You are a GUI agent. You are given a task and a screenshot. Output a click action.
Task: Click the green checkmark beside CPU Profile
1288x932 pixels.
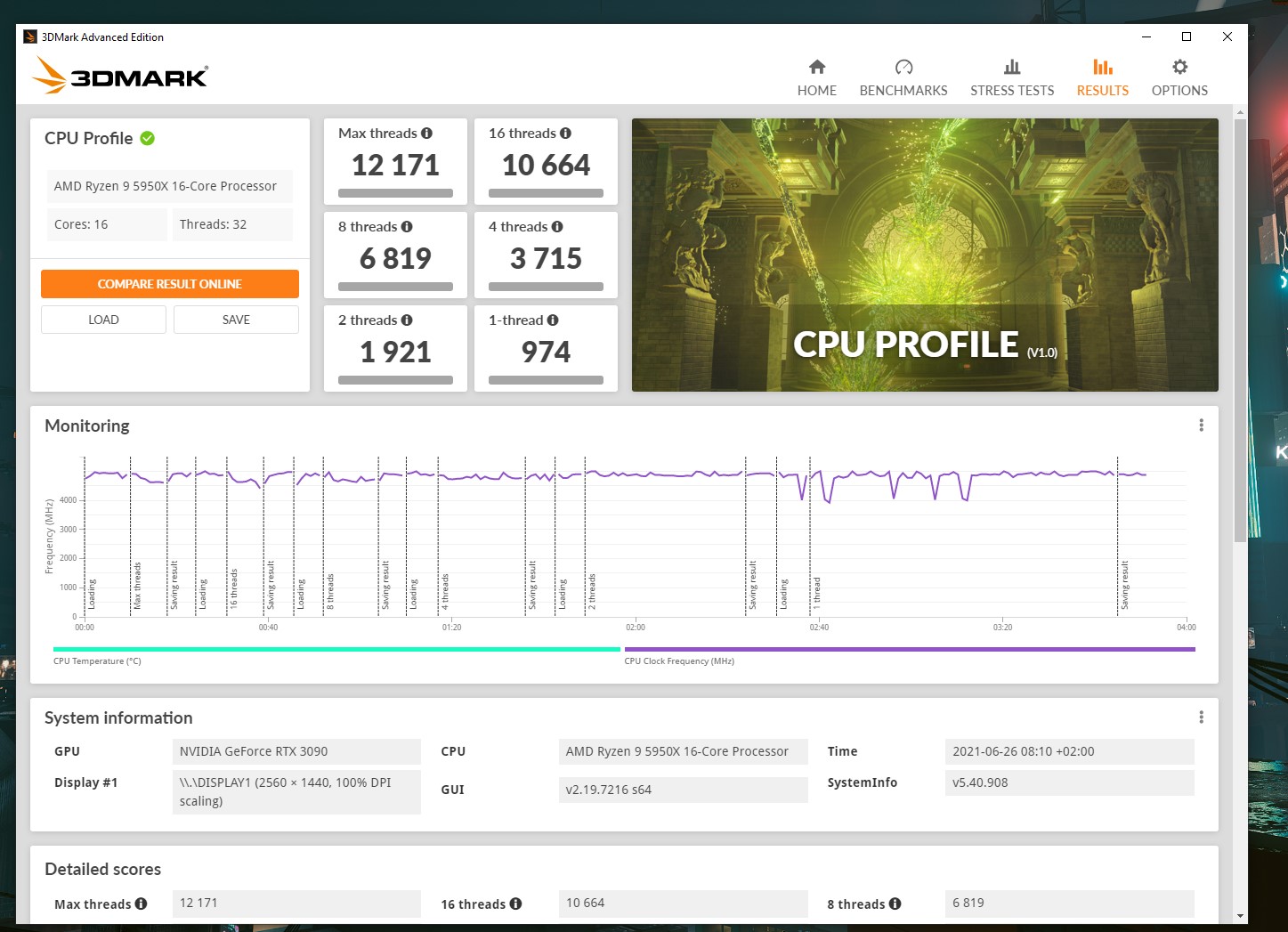click(148, 138)
